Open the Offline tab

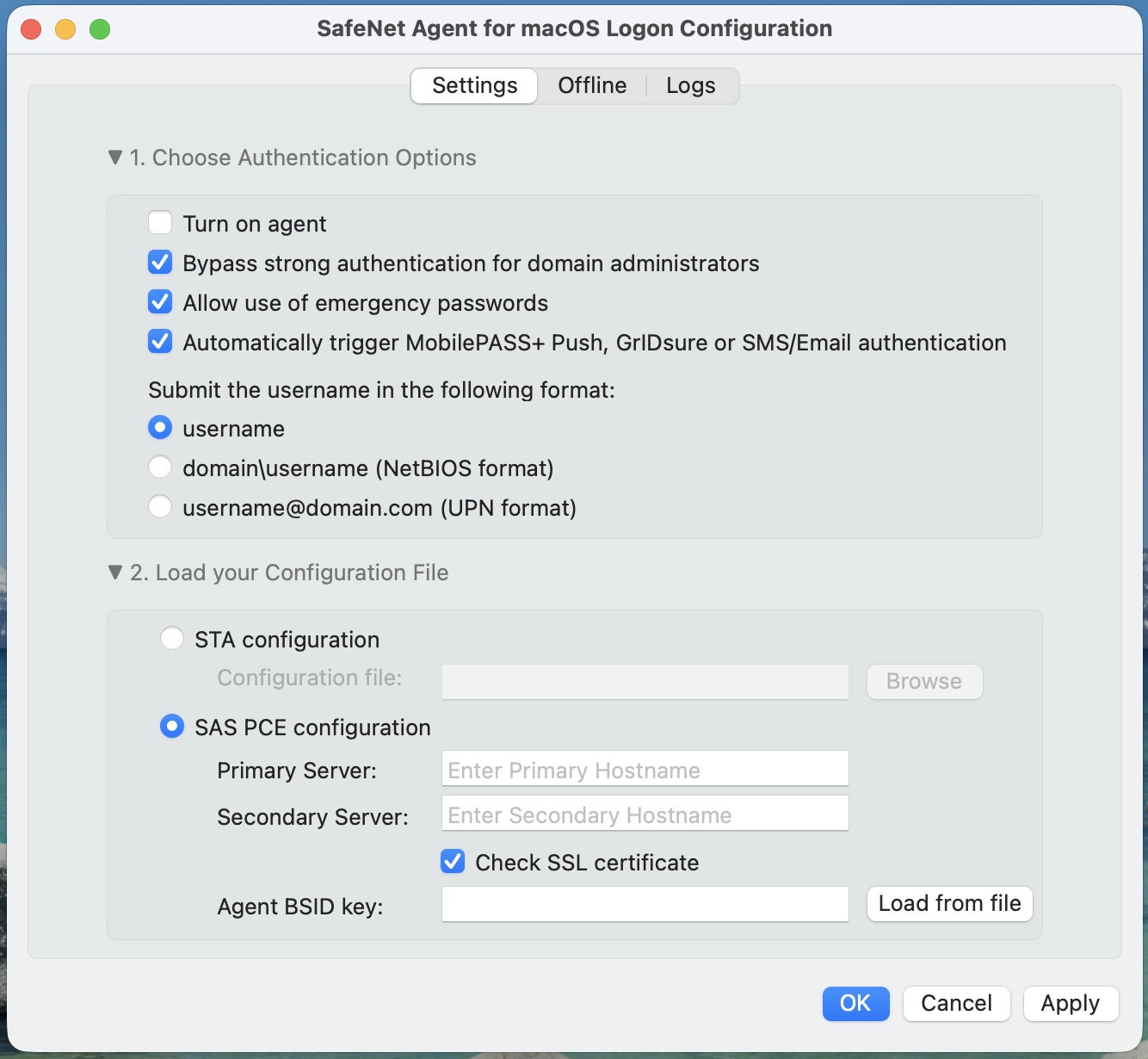click(592, 86)
